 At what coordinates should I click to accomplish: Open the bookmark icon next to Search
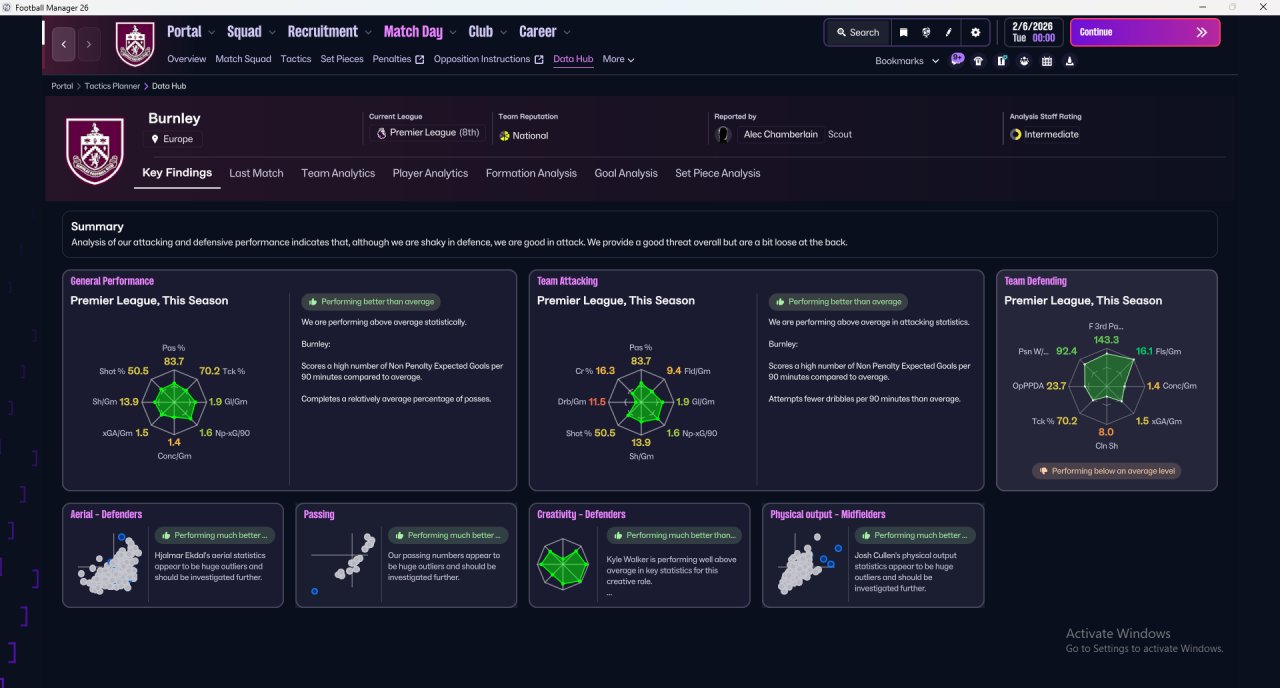coord(903,32)
